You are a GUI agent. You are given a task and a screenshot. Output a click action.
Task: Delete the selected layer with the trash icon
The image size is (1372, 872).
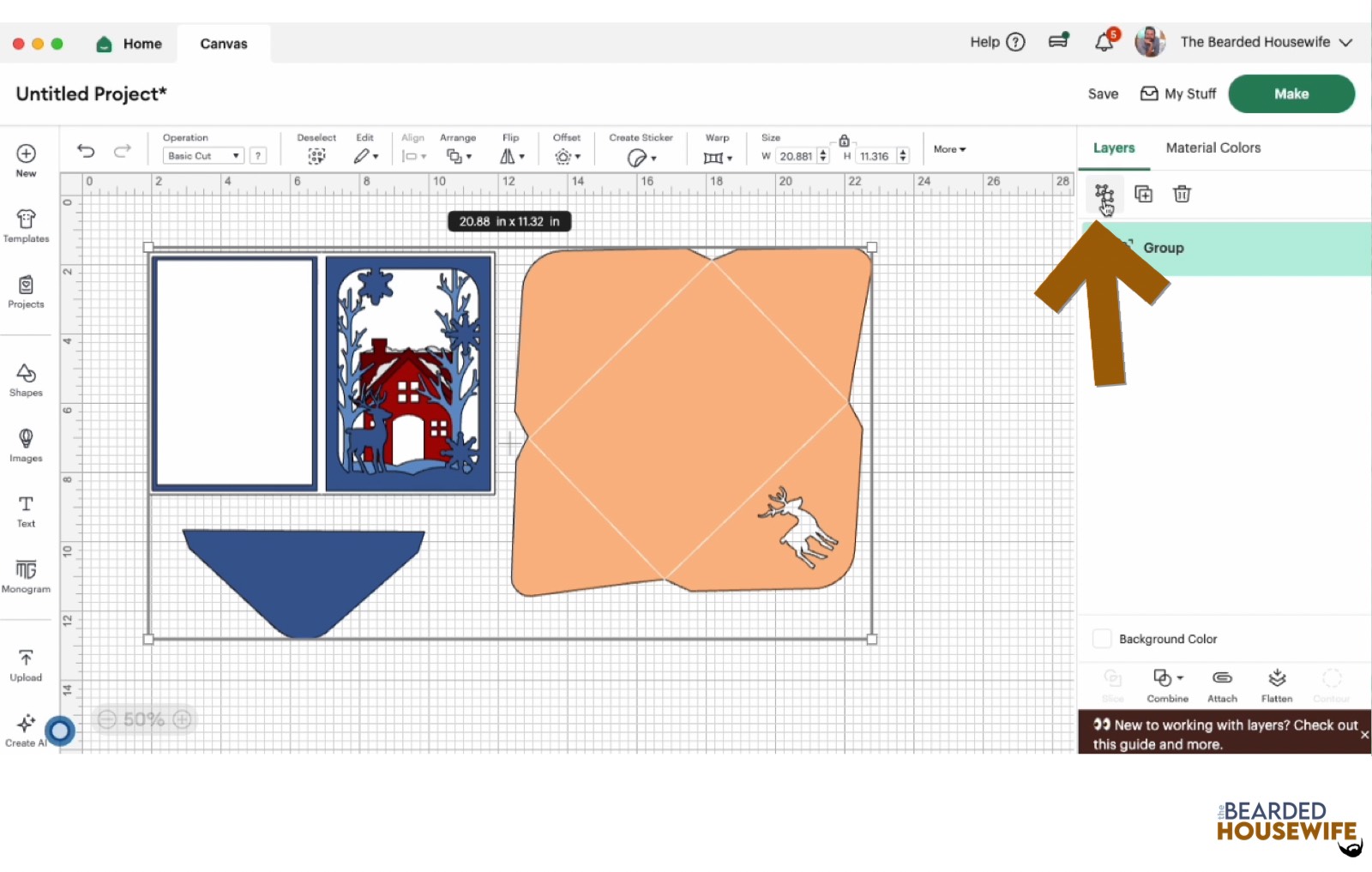coord(1182,194)
